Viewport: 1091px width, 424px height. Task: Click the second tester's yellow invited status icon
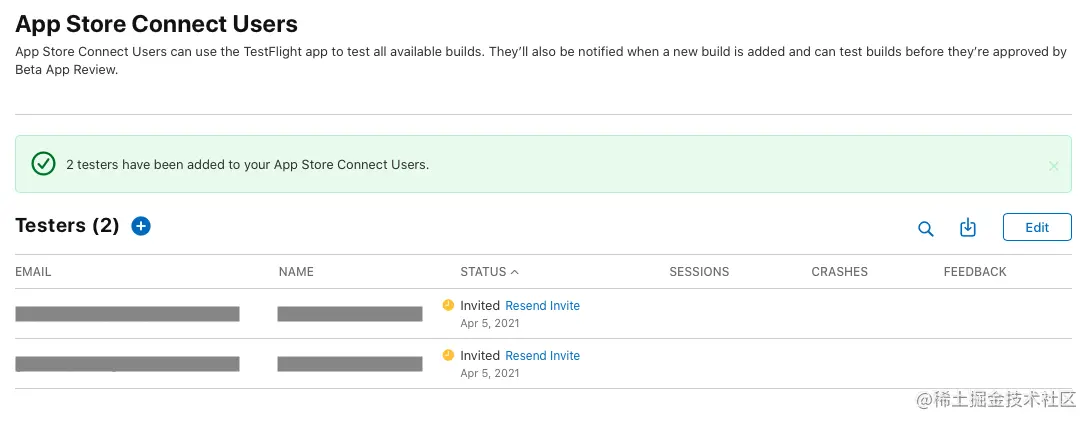tap(448, 355)
